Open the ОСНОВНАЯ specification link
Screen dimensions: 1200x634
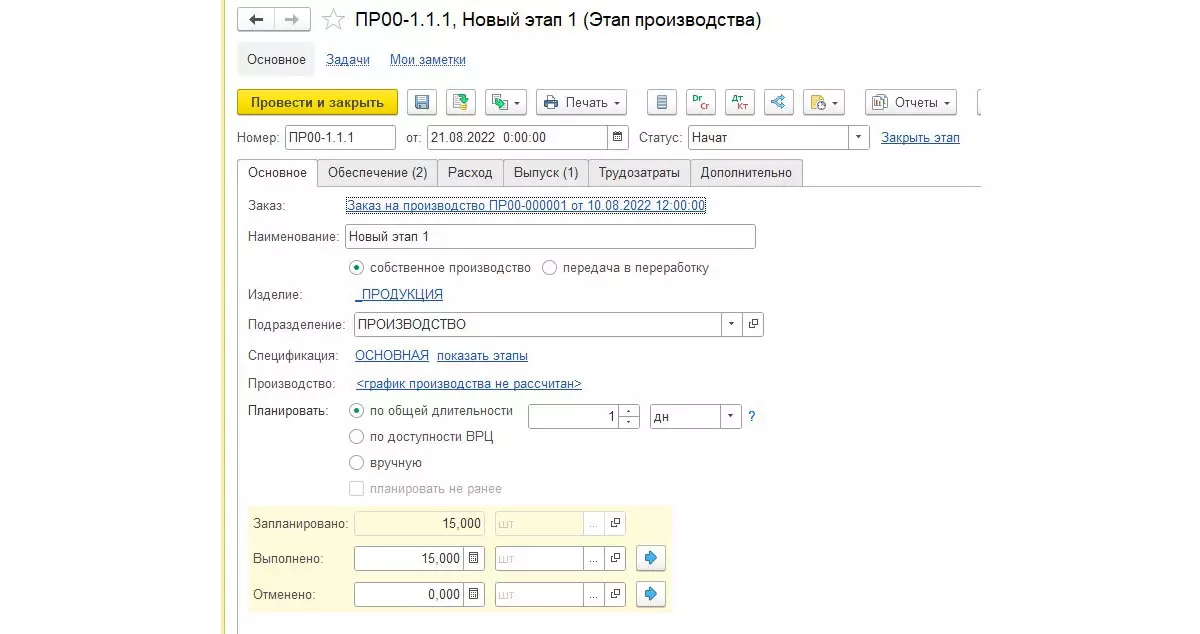(x=392, y=355)
